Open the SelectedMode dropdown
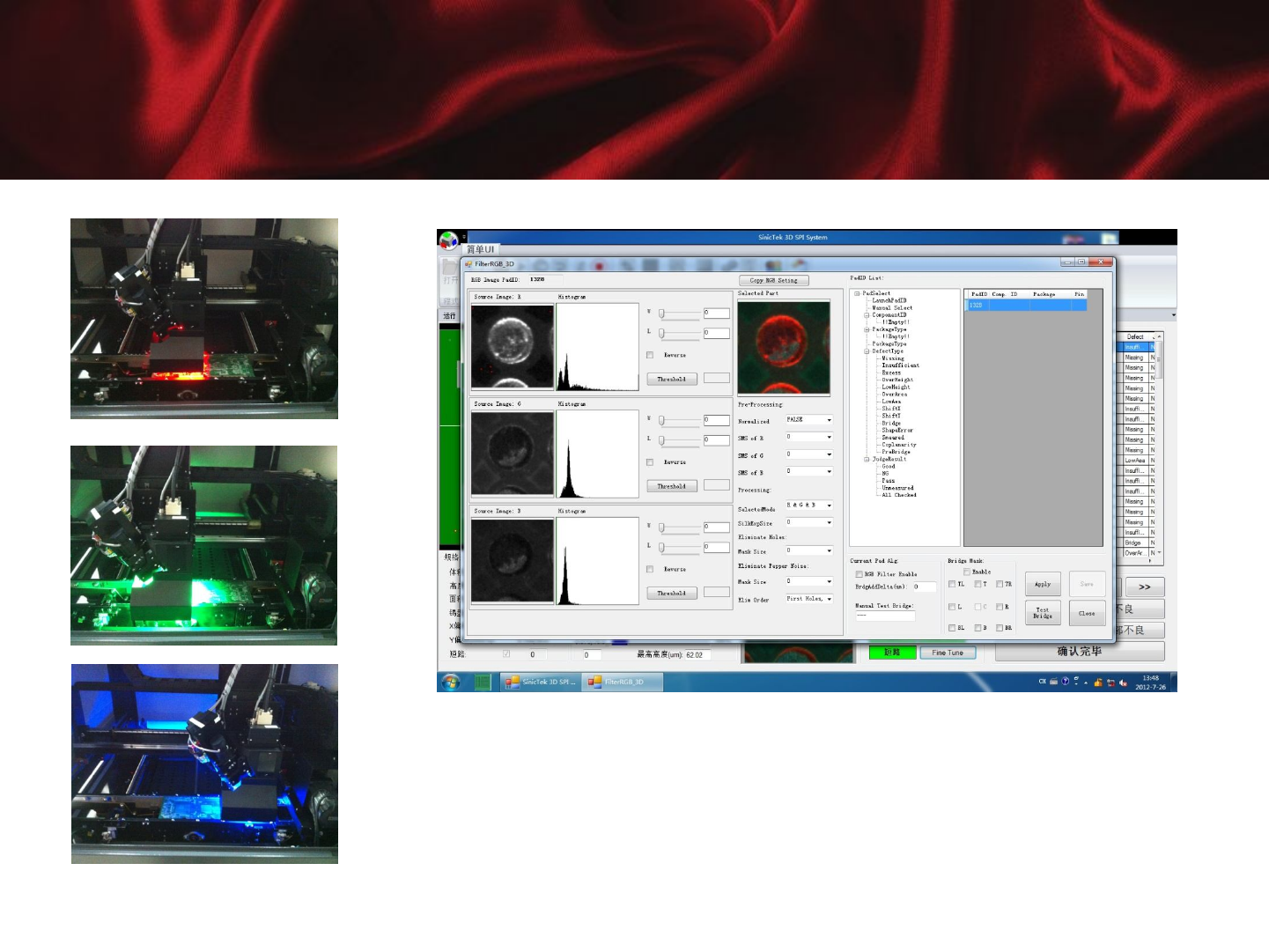Screen dimensions: 1269x952 (x=829, y=506)
